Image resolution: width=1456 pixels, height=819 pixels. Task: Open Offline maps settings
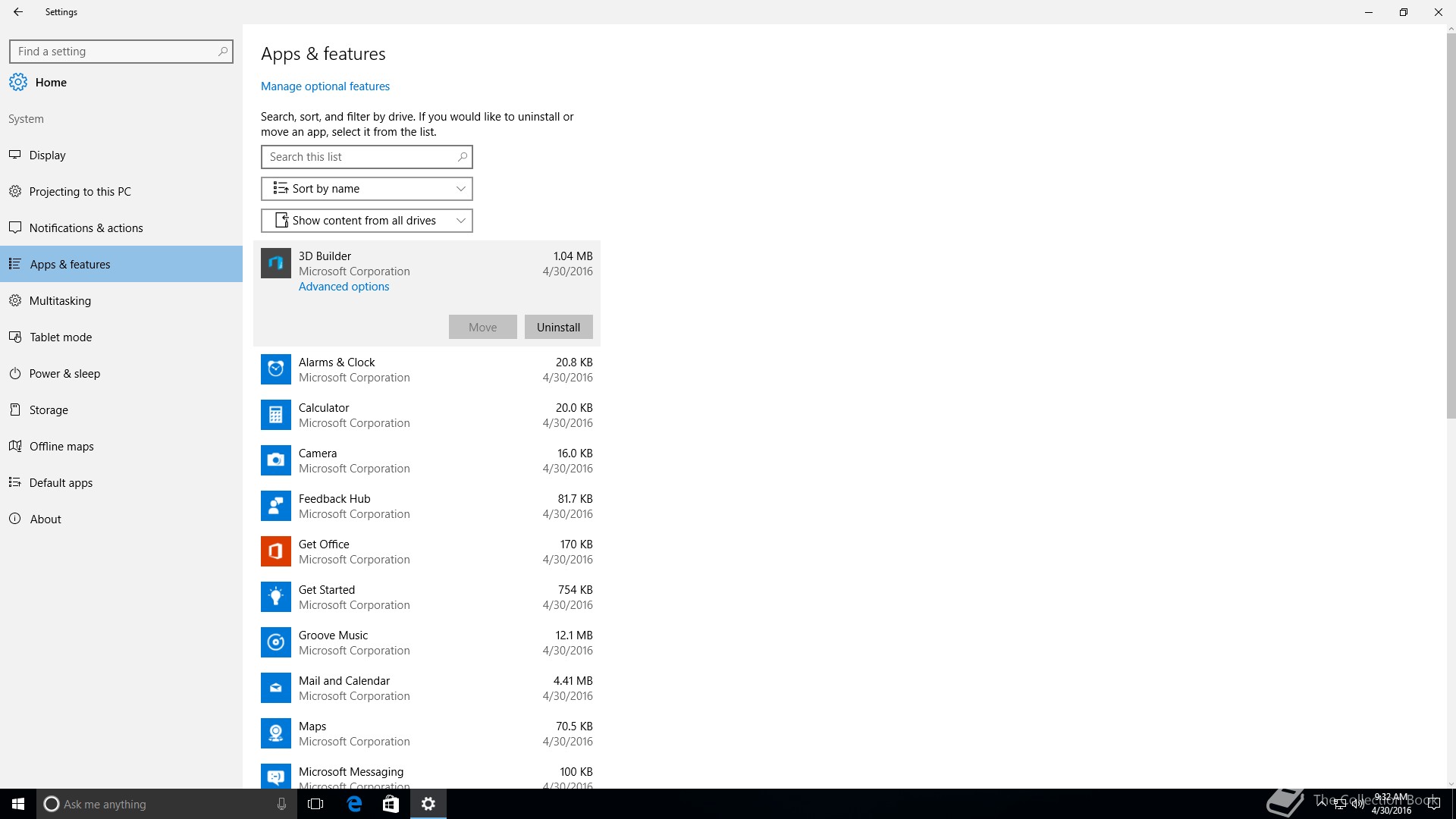pyautogui.click(x=121, y=446)
